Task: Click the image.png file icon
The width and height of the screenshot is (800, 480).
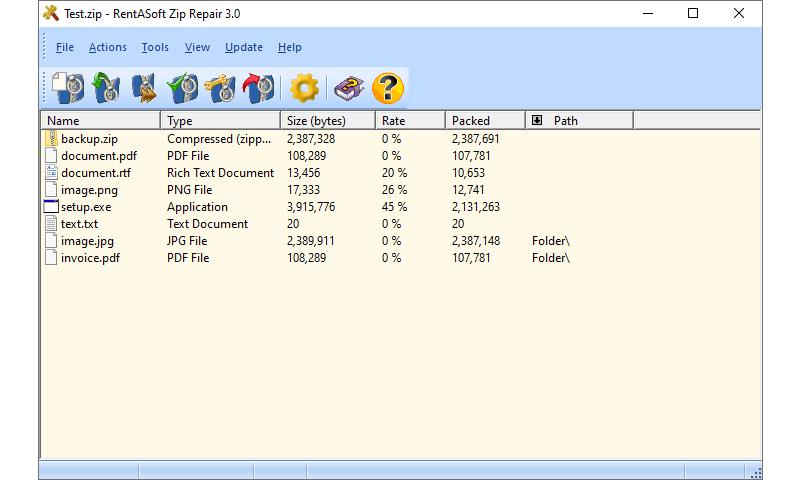Action: [x=52, y=190]
